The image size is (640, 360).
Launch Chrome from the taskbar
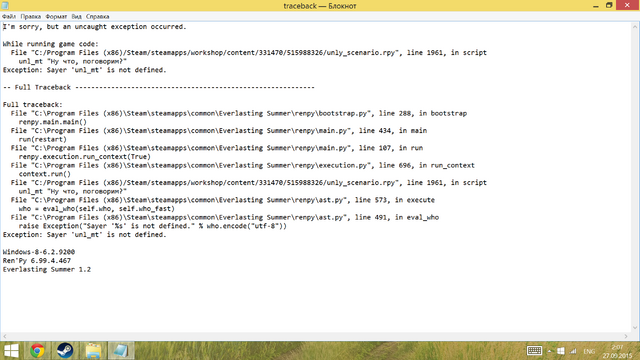(x=37, y=351)
